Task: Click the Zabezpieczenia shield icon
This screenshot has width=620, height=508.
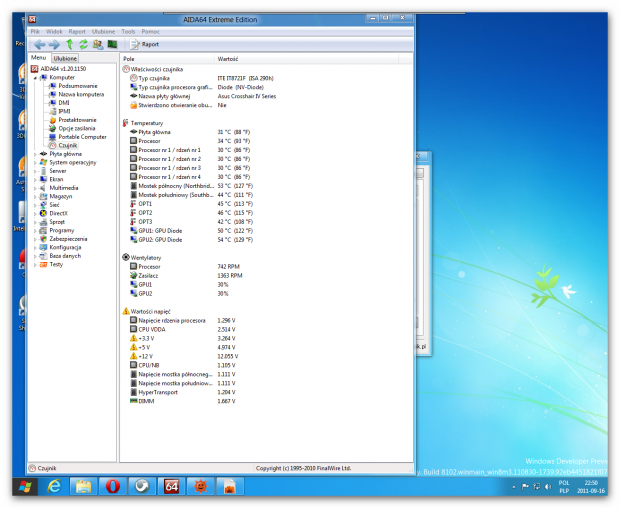Action: click(x=43, y=239)
